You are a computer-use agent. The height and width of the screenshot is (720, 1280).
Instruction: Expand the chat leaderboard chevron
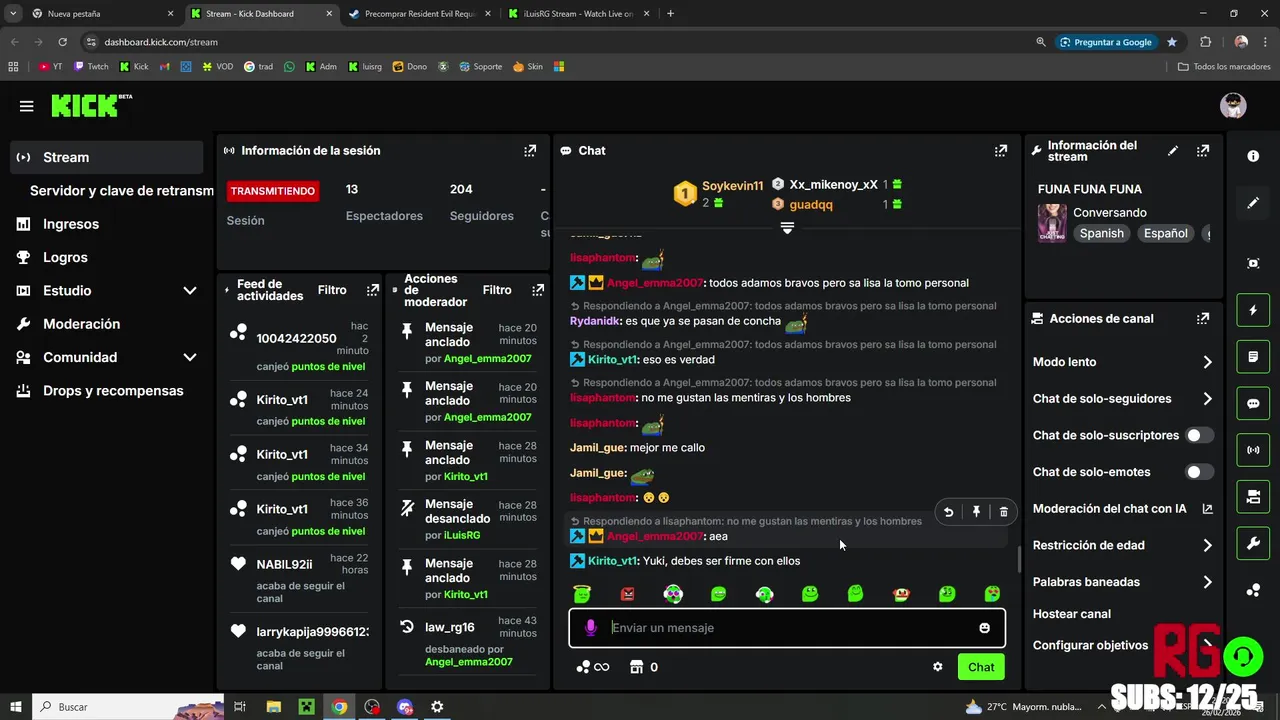[787, 228]
